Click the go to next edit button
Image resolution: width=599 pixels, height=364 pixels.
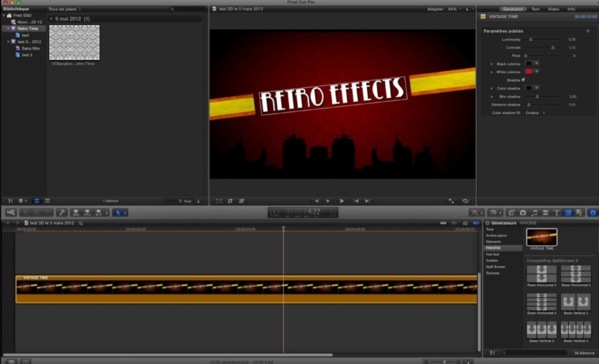(x=367, y=201)
